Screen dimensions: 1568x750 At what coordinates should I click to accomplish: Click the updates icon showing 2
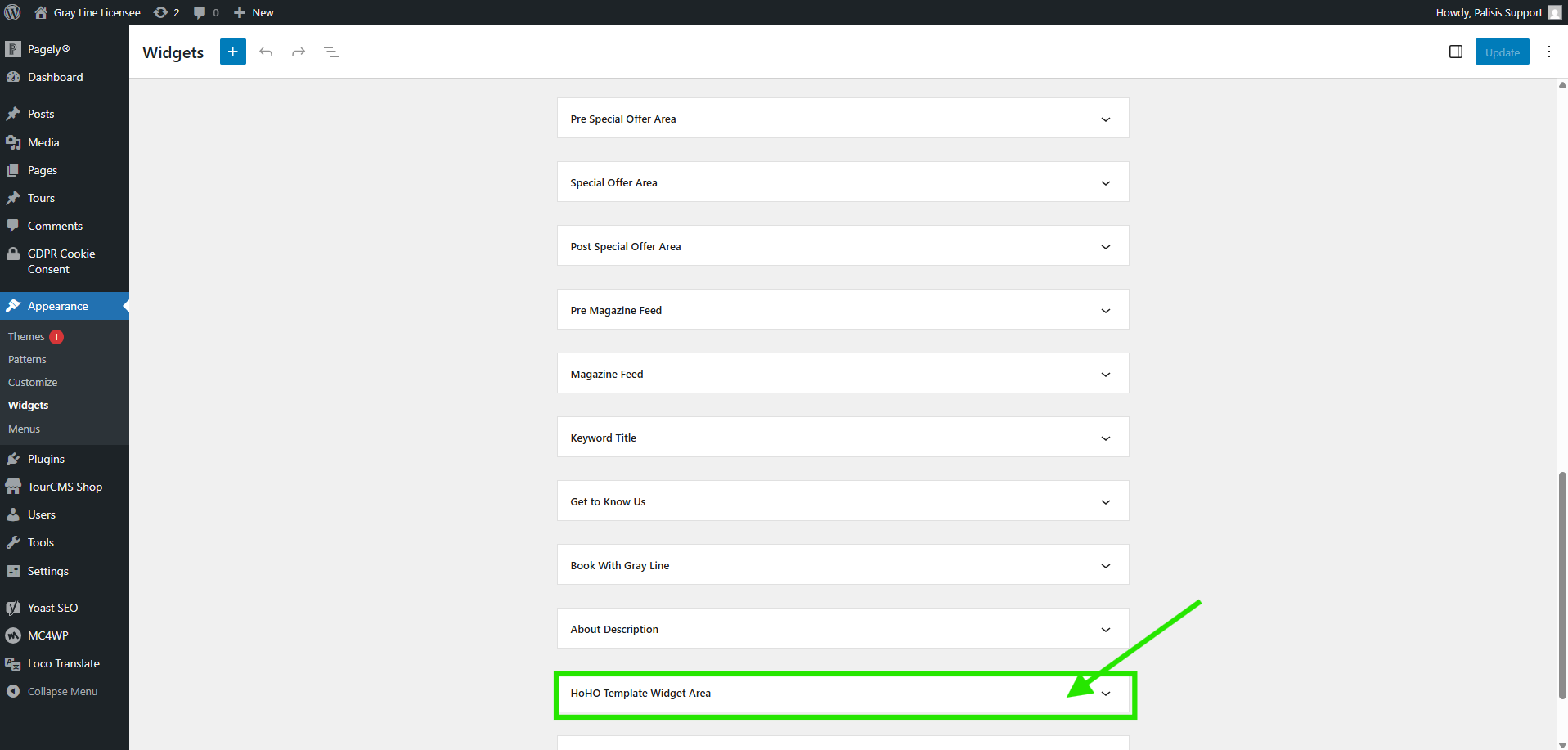coord(160,12)
